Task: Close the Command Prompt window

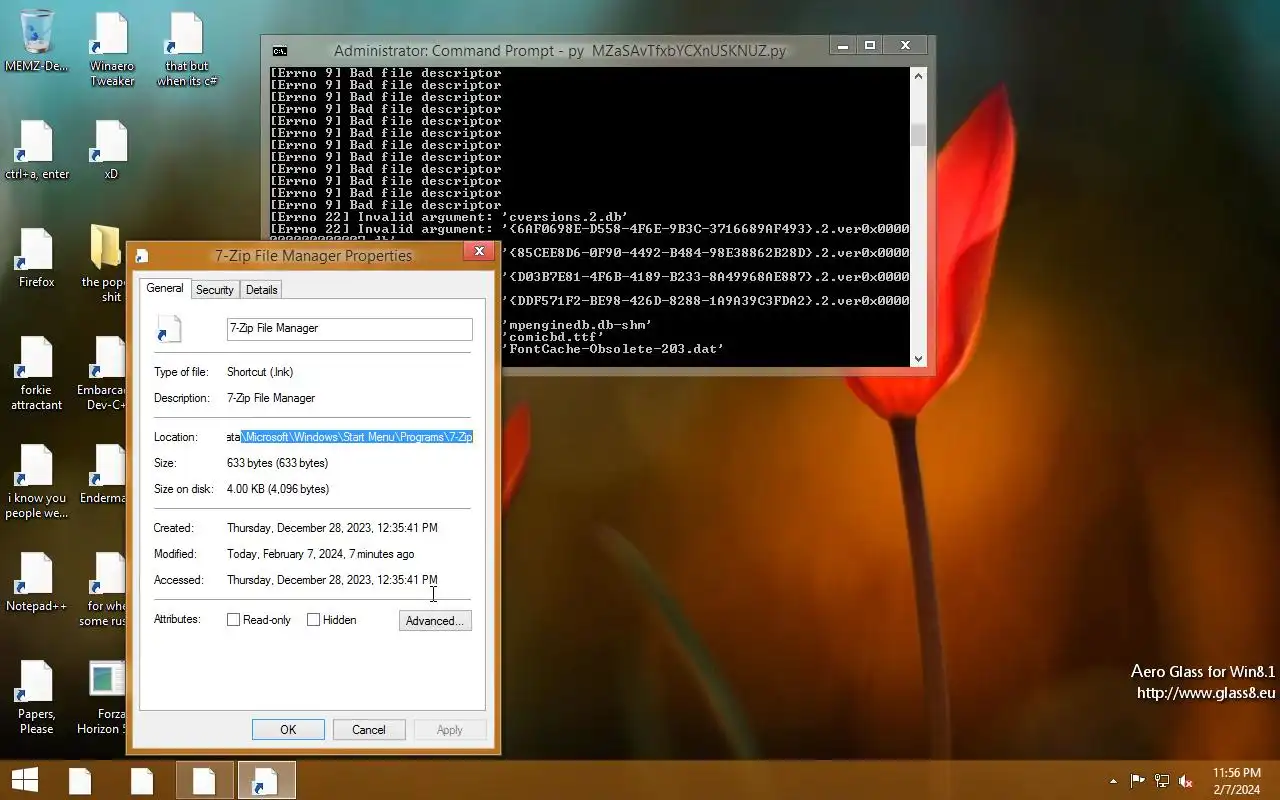Action: [905, 45]
